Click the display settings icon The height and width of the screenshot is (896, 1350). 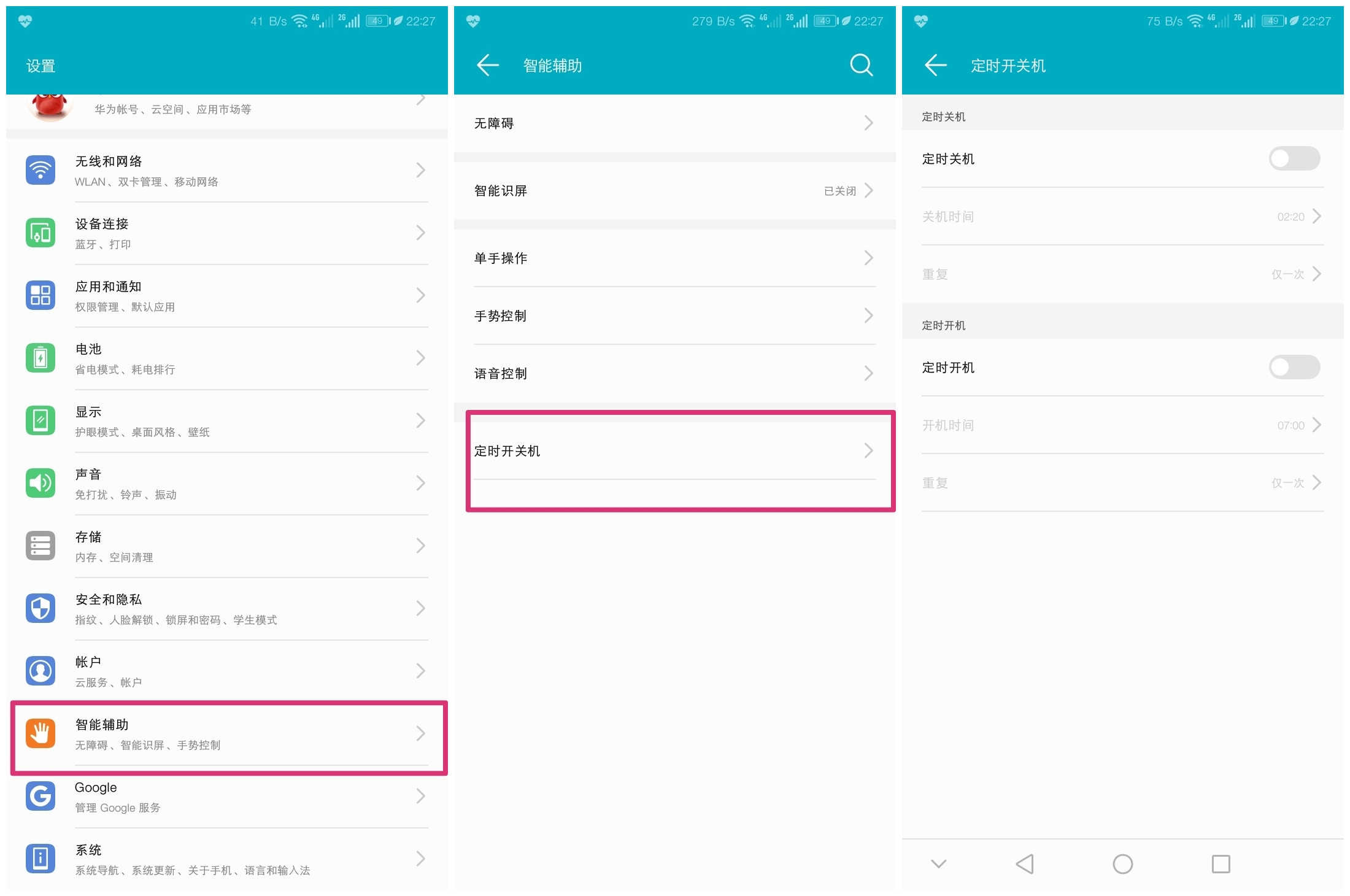pyautogui.click(x=40, y=420)
